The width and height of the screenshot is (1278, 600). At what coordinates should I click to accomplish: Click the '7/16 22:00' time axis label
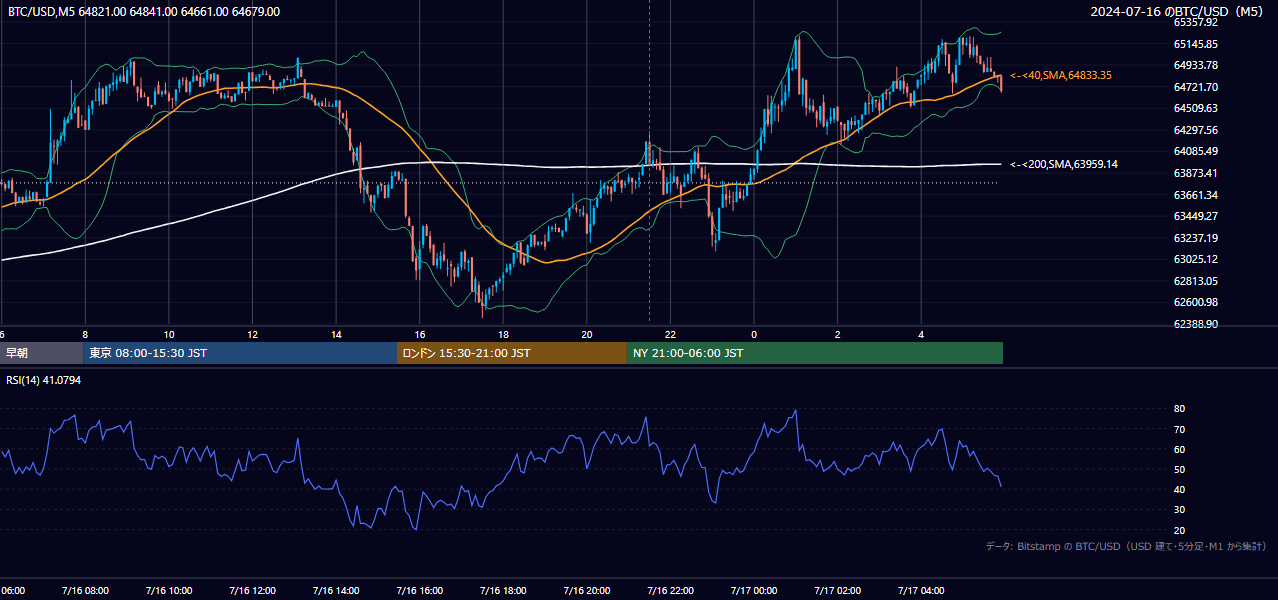tap(671, 590)
